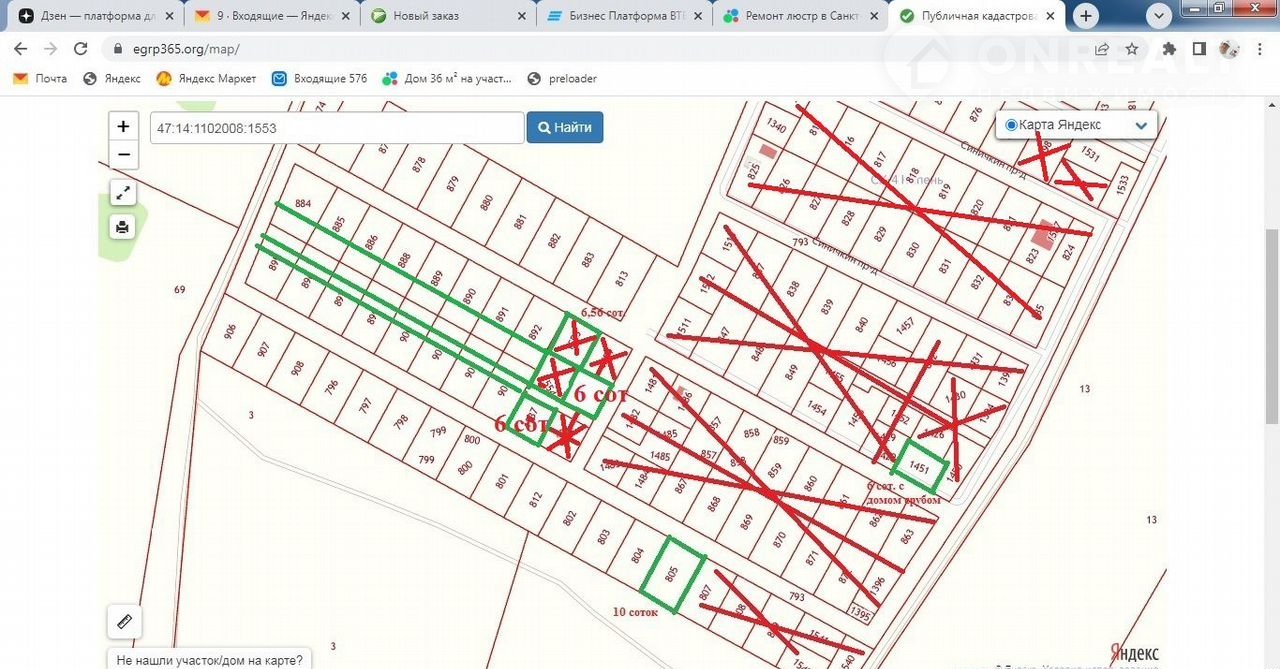1280x669 pixels.
Task: Toggle fullscreen map mode
Action: pyautogui.click(x=122, y=193)
